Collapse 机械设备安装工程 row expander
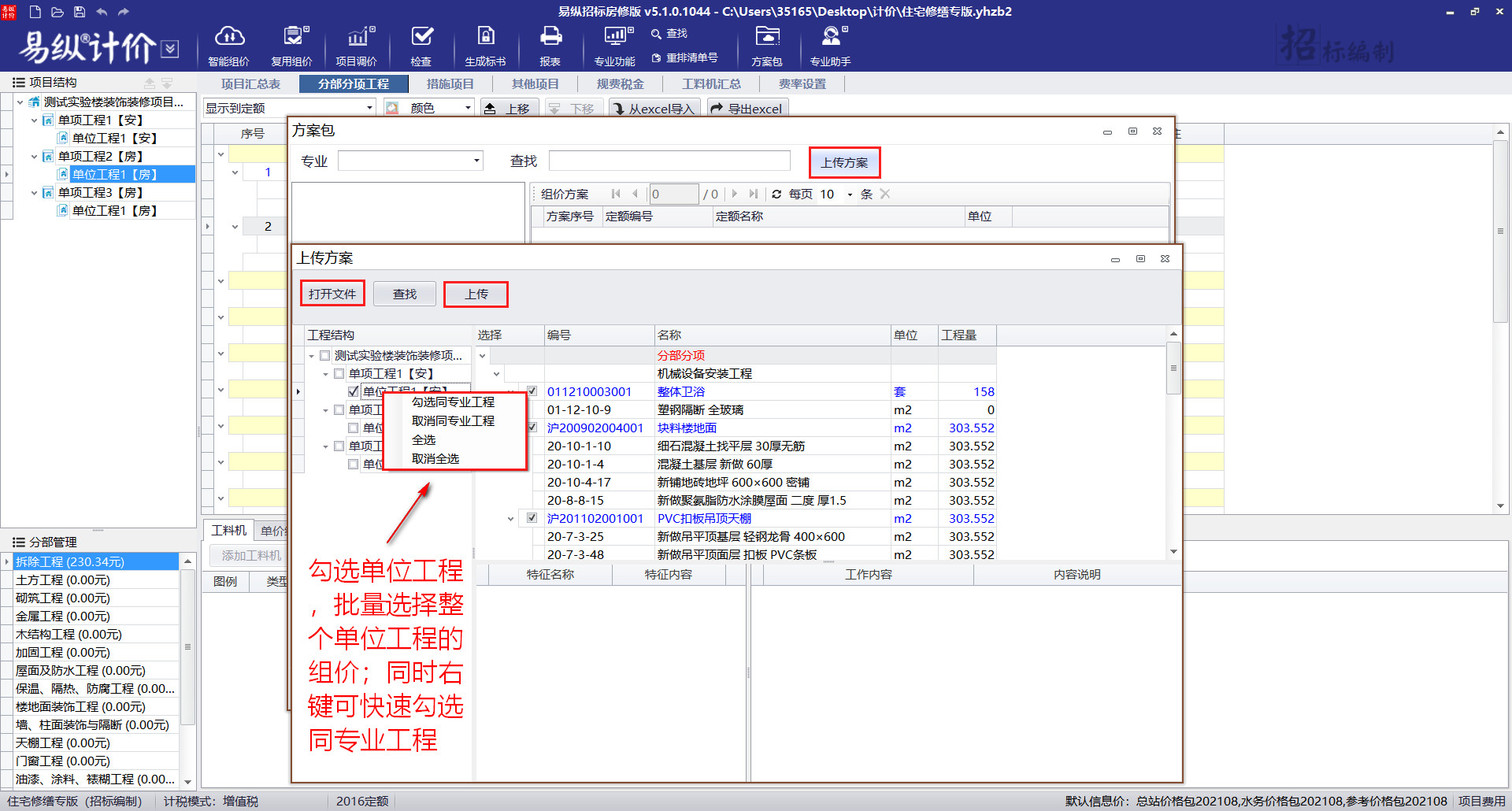Screen dimensions: 1512x811 (x=496, y=374)
